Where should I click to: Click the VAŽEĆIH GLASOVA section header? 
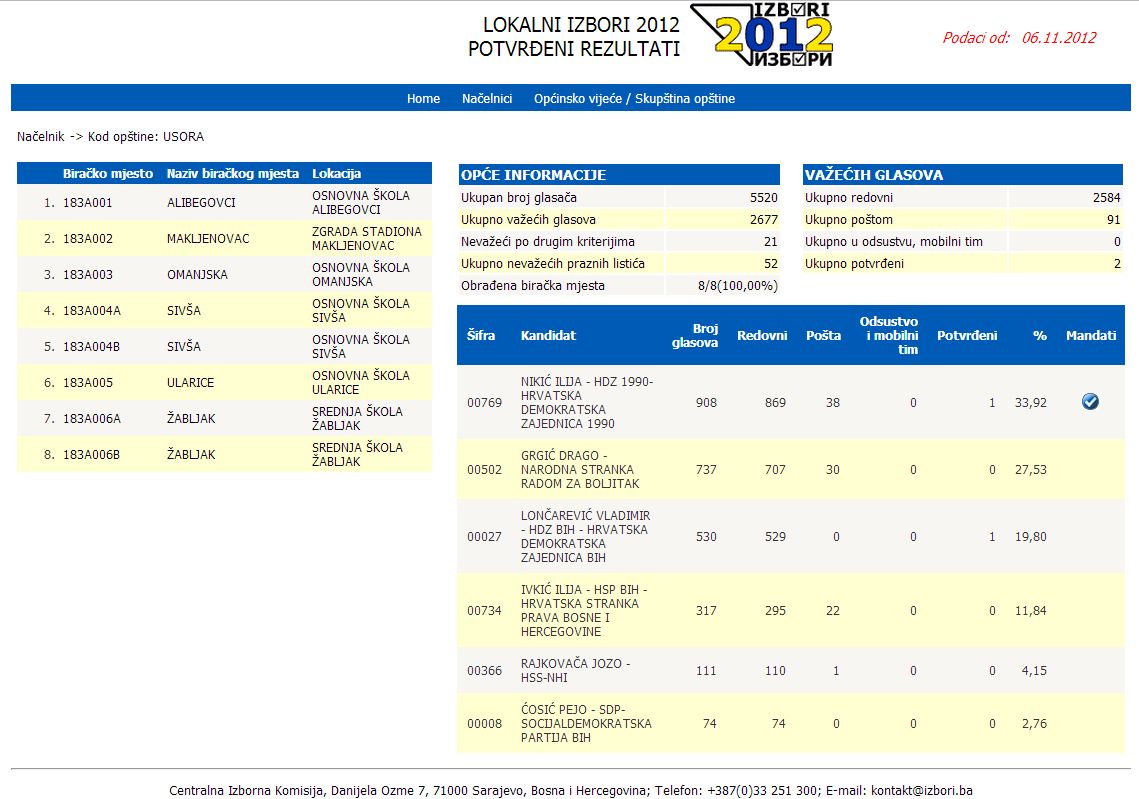(962, 174)
